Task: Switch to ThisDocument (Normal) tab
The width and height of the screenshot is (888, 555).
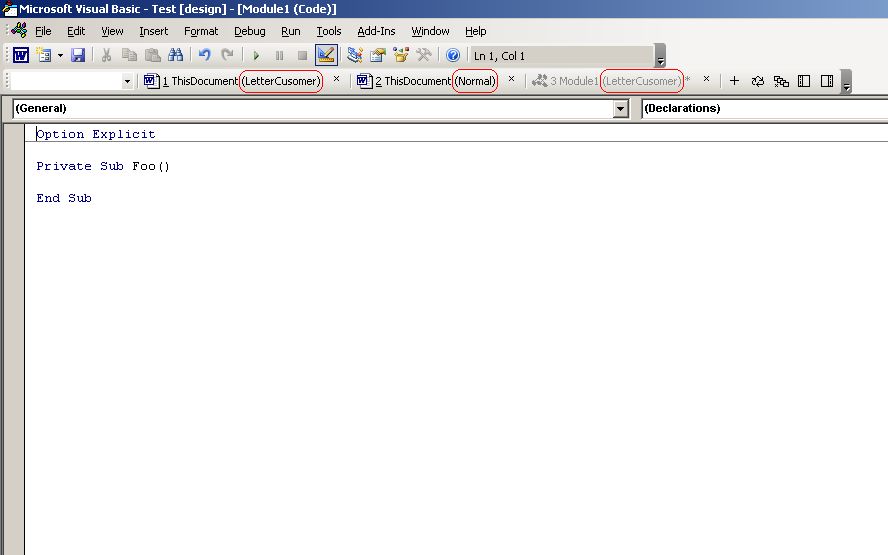Action: pyautogui.click(x=426, y=81)
